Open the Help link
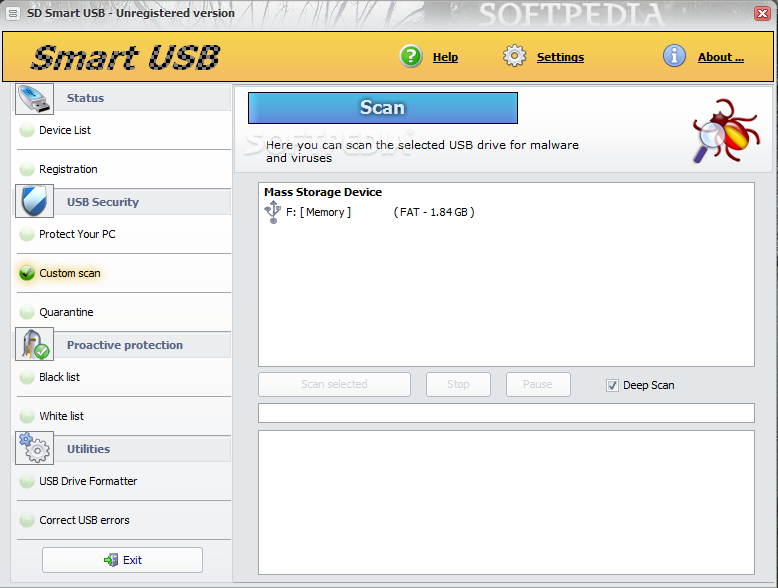The width and height of the screenshot is (778, 588). coord(445,57)
